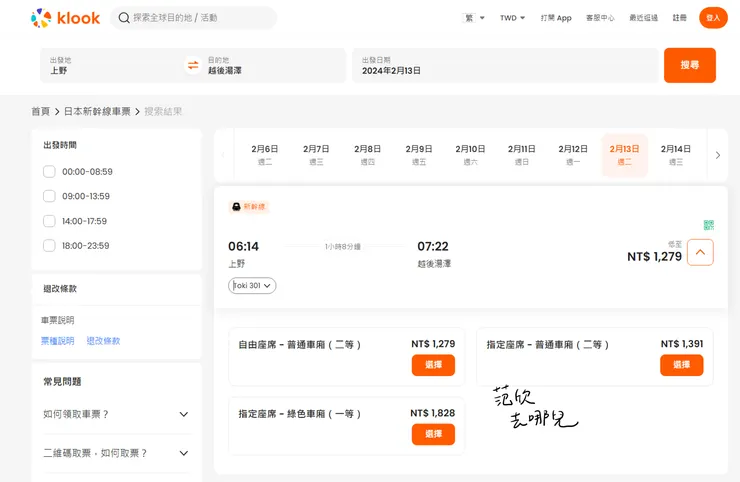Open the TWD currency dropdown

click(x=513, y=18)
